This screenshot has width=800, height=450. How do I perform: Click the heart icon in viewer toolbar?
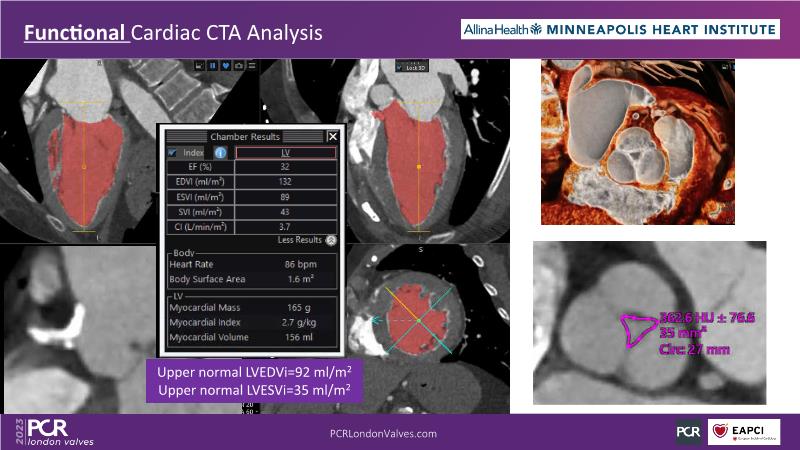pos(227,66)
